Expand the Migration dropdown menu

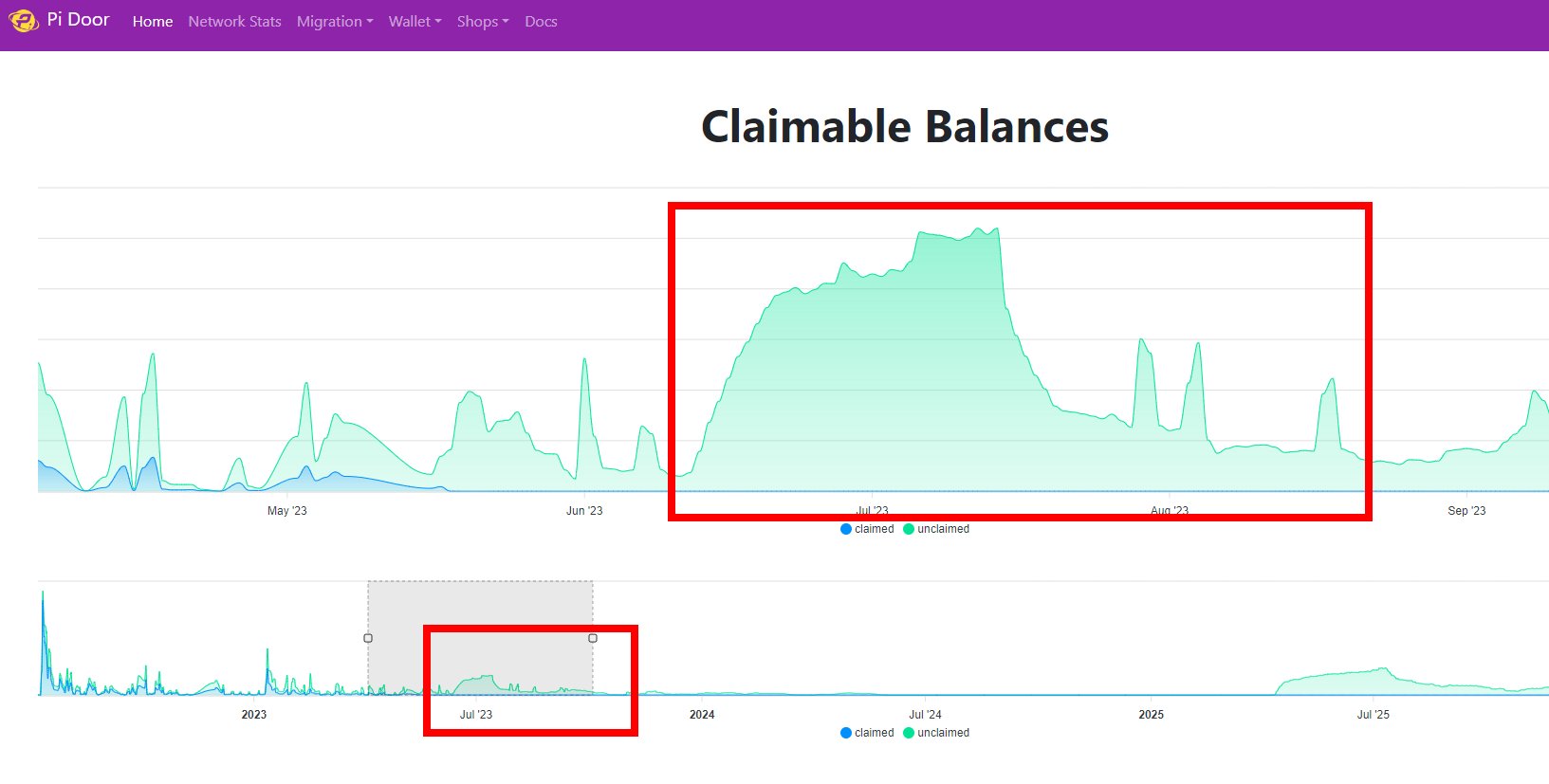[334, 21]
